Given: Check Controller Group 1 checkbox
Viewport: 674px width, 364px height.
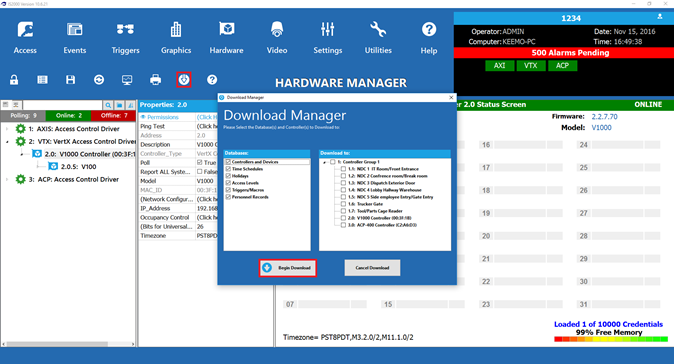Looking at the screenshot, I should [x=332, y=162].
